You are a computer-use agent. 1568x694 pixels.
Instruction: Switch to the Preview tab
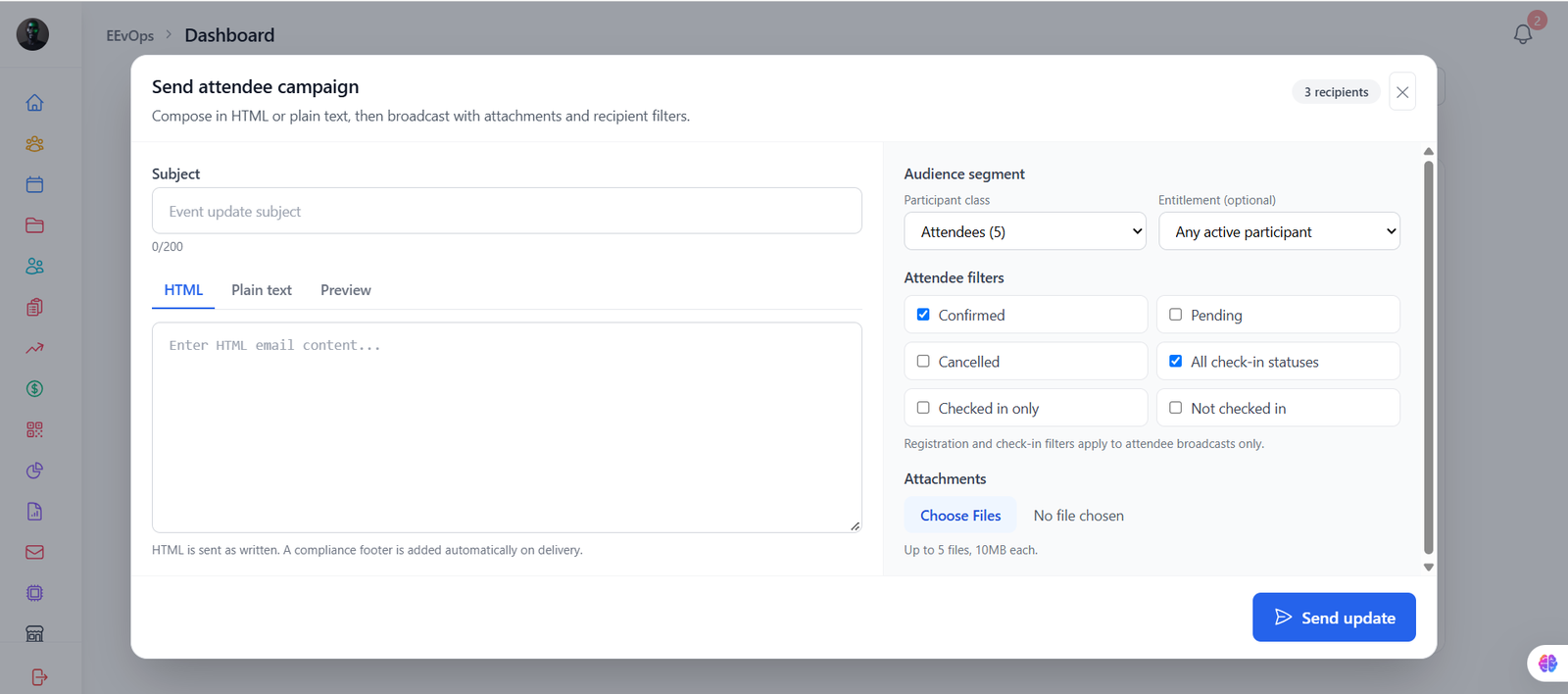tap(346, 290)
